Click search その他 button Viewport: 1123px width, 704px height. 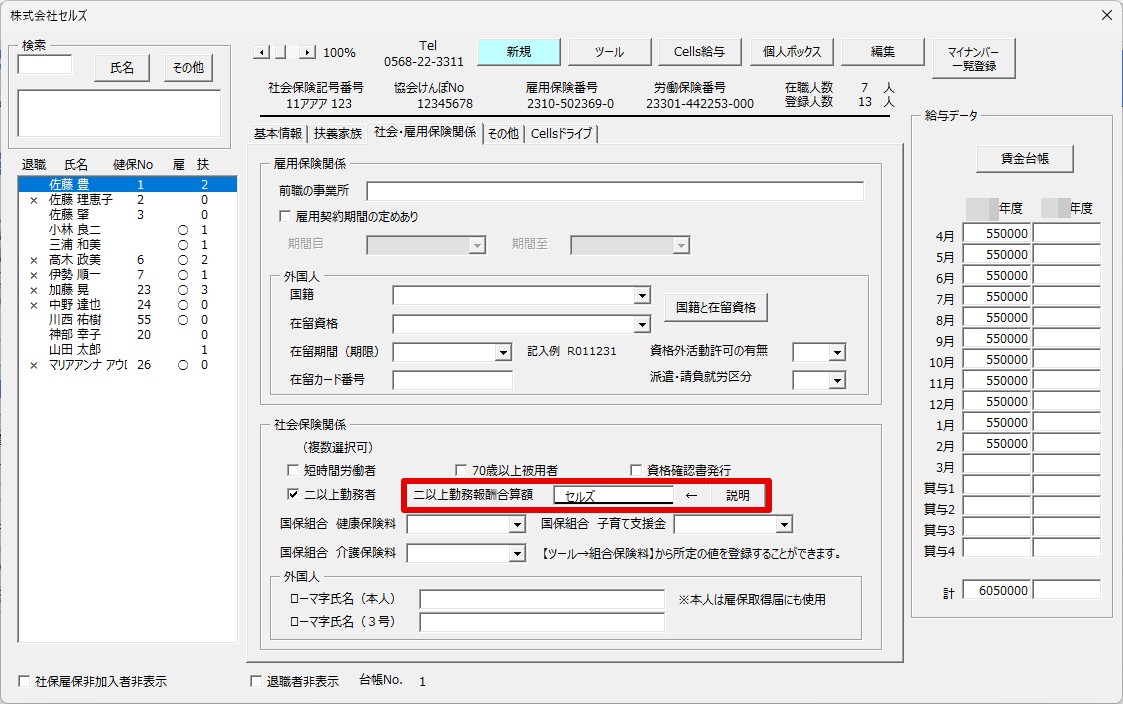(x=188, y=68)
